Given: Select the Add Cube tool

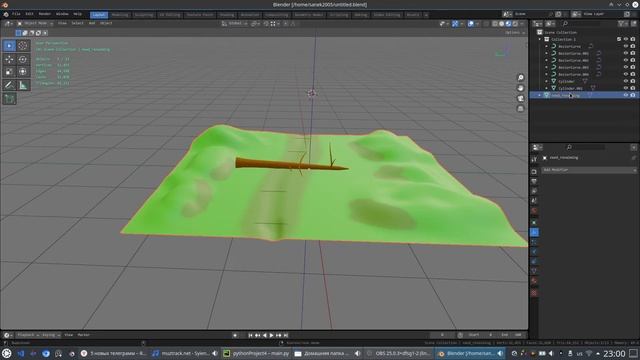Looking at the screenshot, I should [x=9, y=98].
